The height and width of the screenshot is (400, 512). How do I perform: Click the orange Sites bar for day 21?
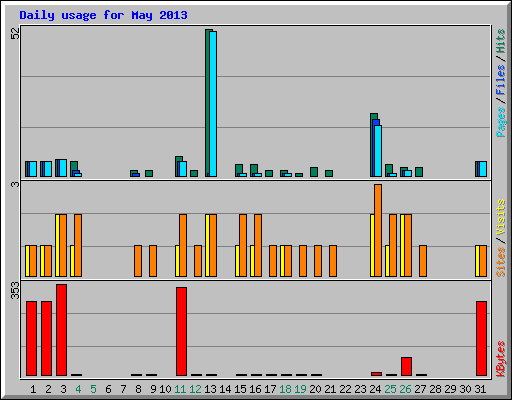pyautogui.click(x=333, y=261)
